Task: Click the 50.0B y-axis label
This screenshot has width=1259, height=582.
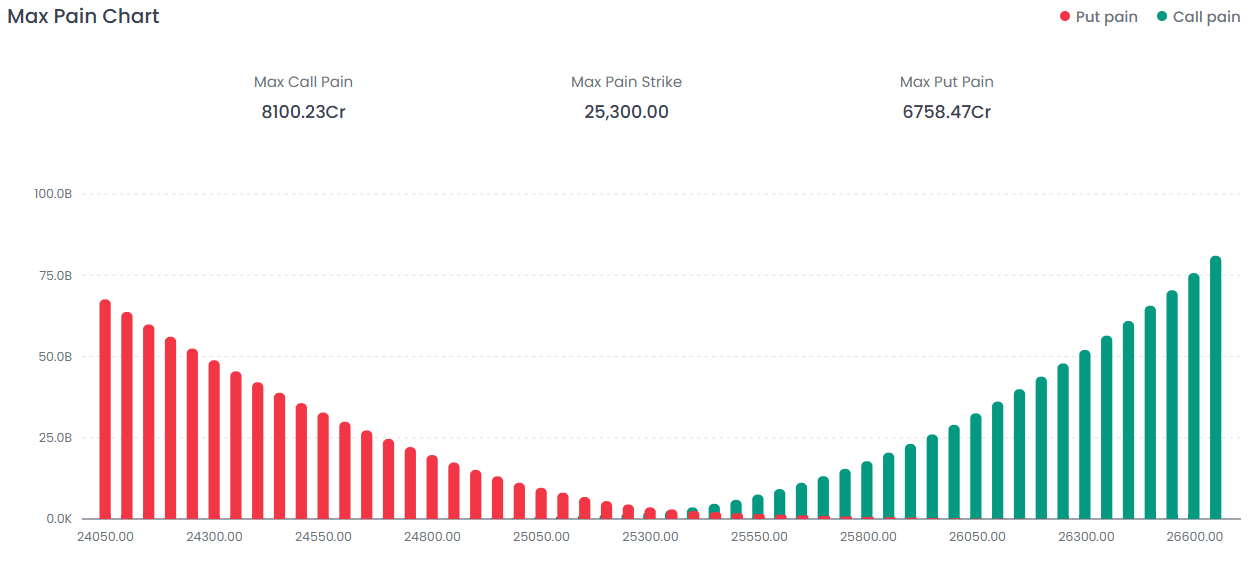Action: [x=56, y=356]
